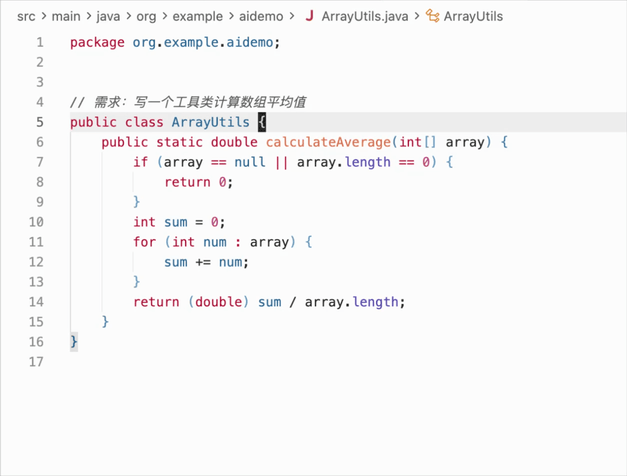627x476 pixels.
Task: Expand the chevron after aidemo breadcrumb
Action: point(292,16)
